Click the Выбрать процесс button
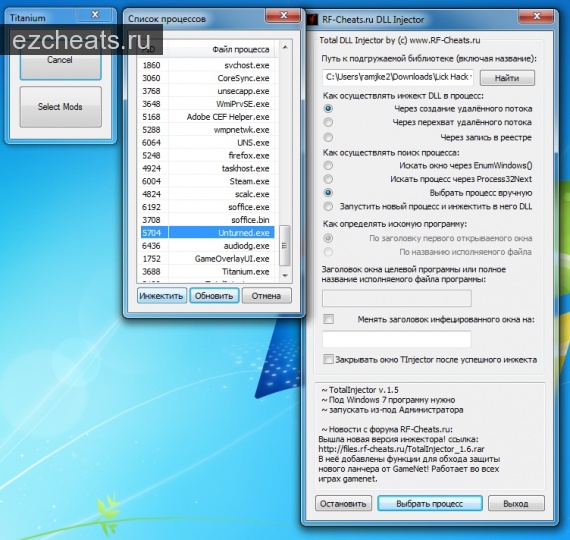This screenshot has height=540, width=570. click(x=430, y=504)
